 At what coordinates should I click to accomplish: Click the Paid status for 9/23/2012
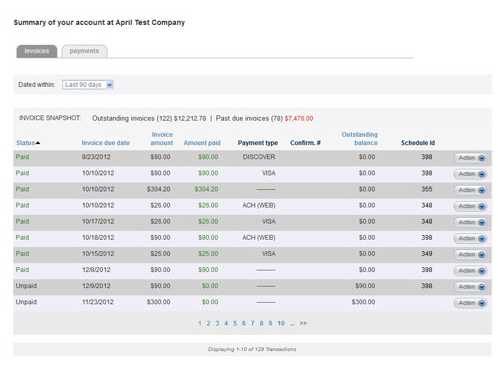pos(22,157)
